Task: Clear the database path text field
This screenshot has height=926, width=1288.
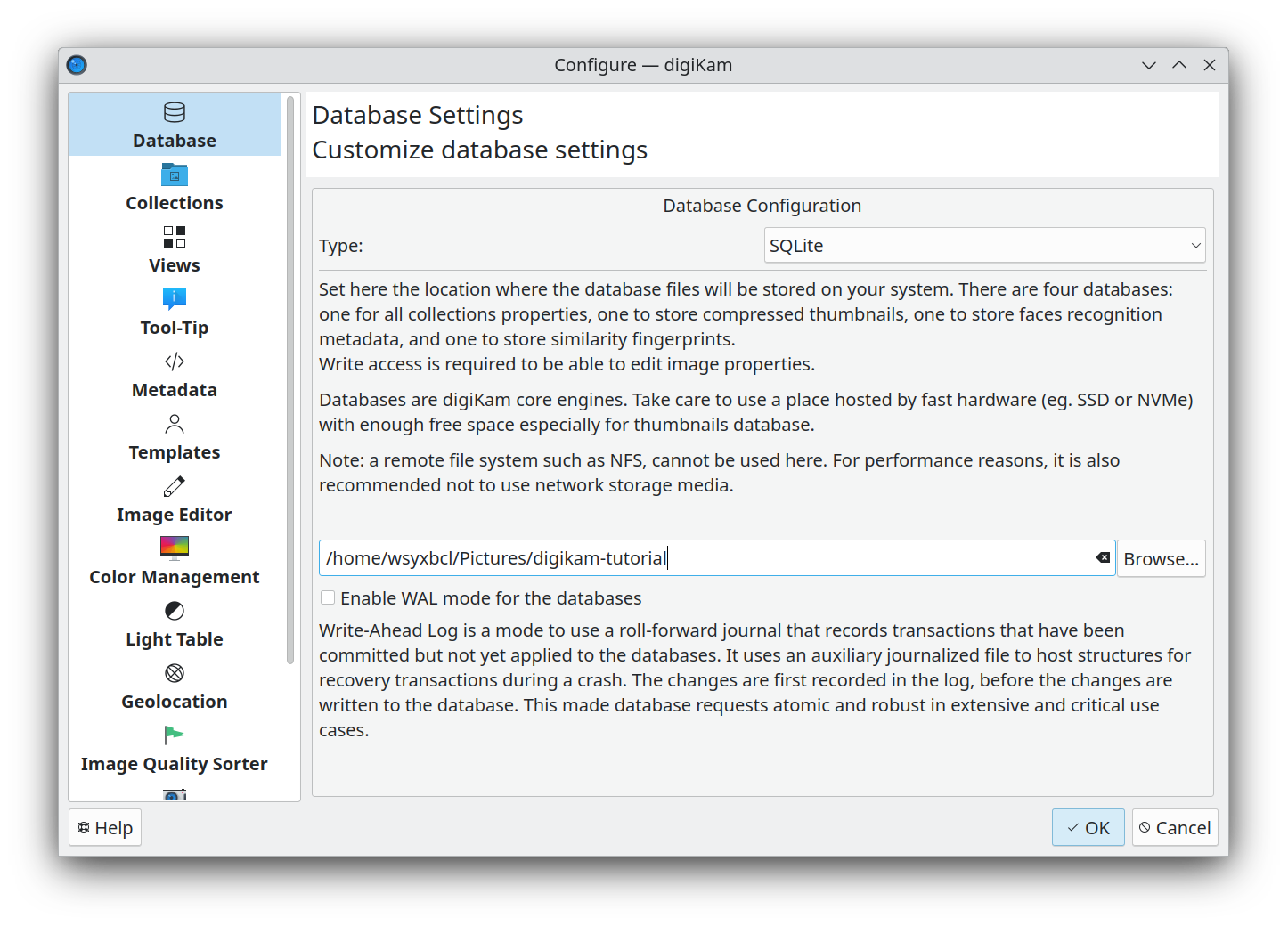Action: pyautogui.click(x=1103, y=558)
